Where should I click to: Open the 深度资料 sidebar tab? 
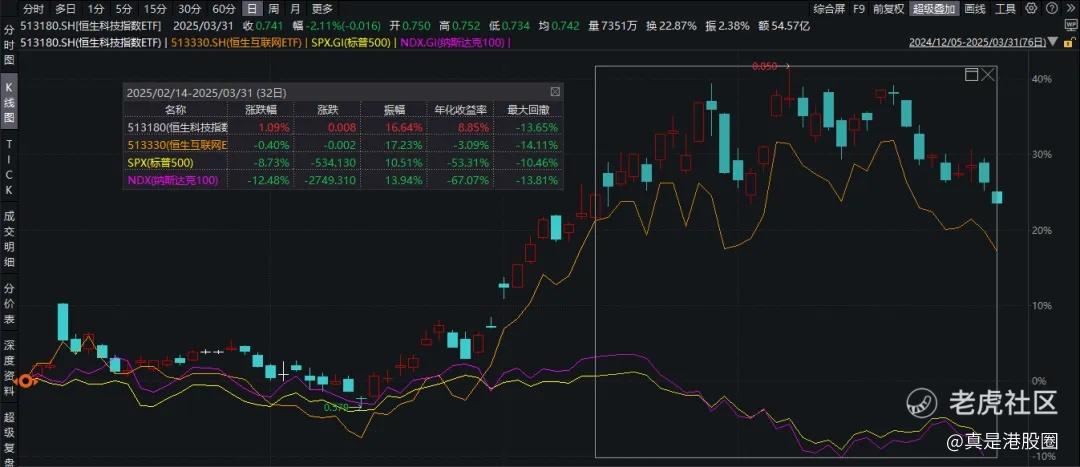click(9, 369)
